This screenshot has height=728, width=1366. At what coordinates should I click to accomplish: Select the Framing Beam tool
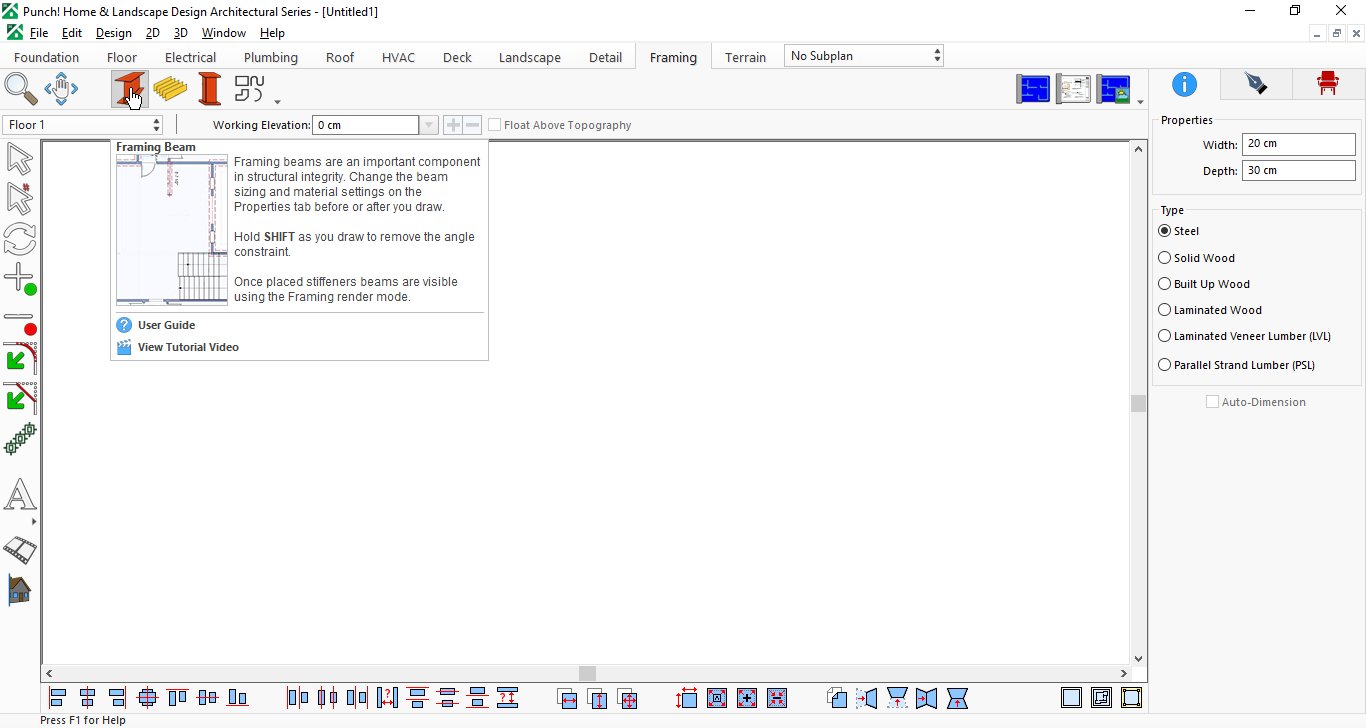tap(130, 89)
